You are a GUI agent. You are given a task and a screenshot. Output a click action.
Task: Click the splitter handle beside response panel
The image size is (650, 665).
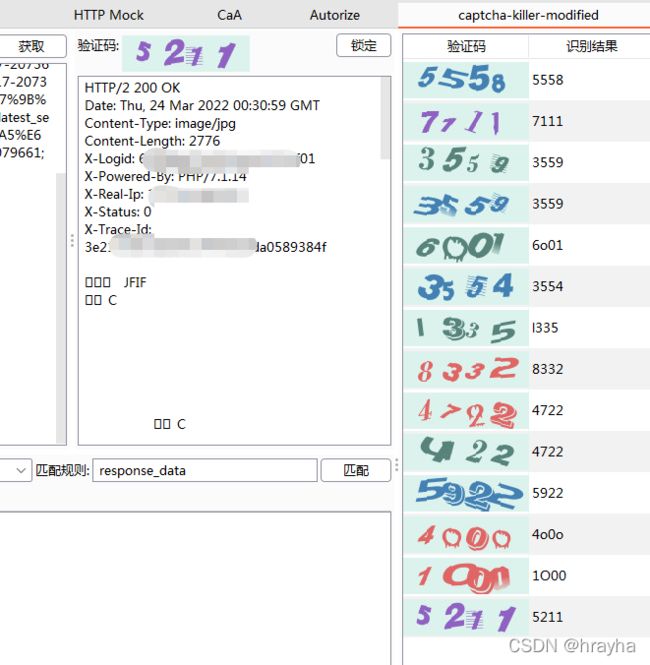[72, 240]
